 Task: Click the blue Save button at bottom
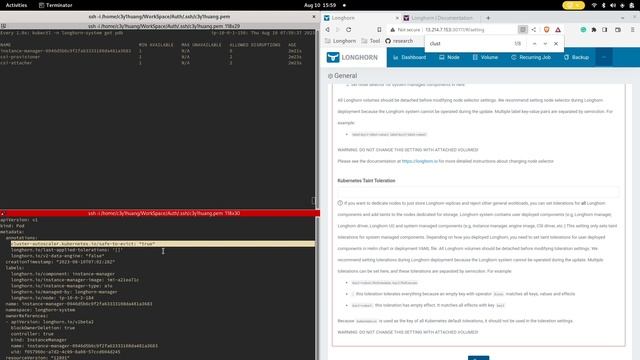coord(478,358)
